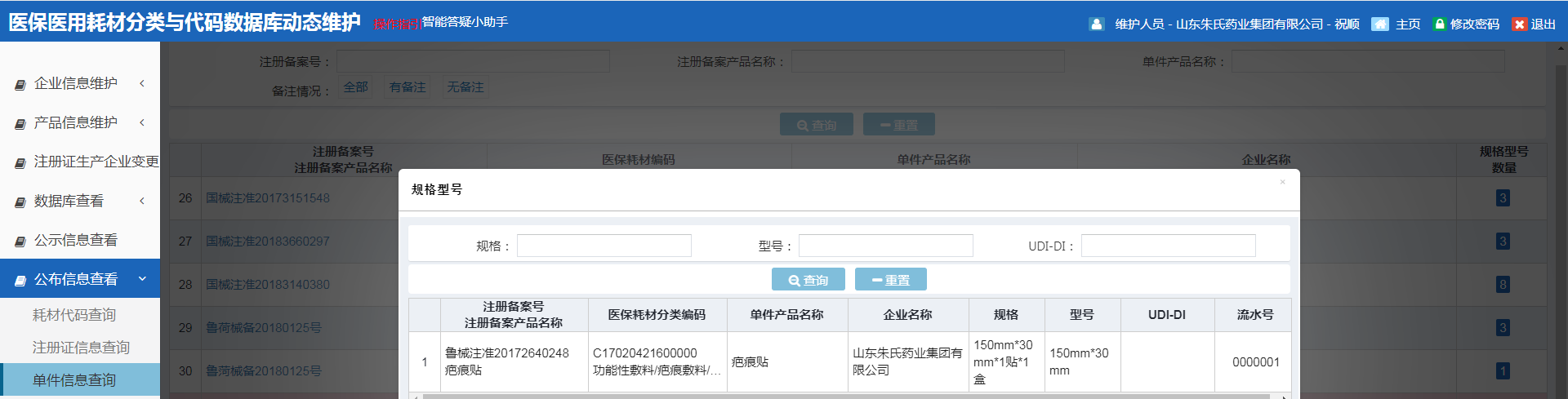Close the 规格型号 dialog
This screenshot has width=1568, height=399.
tap(1282, 182)
